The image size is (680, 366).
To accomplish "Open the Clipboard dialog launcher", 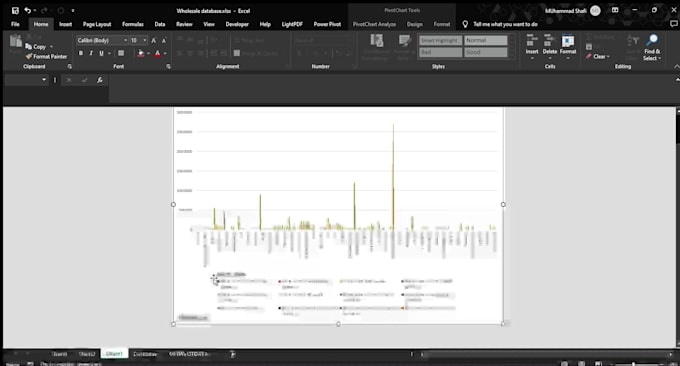I will tap(69, 66).
